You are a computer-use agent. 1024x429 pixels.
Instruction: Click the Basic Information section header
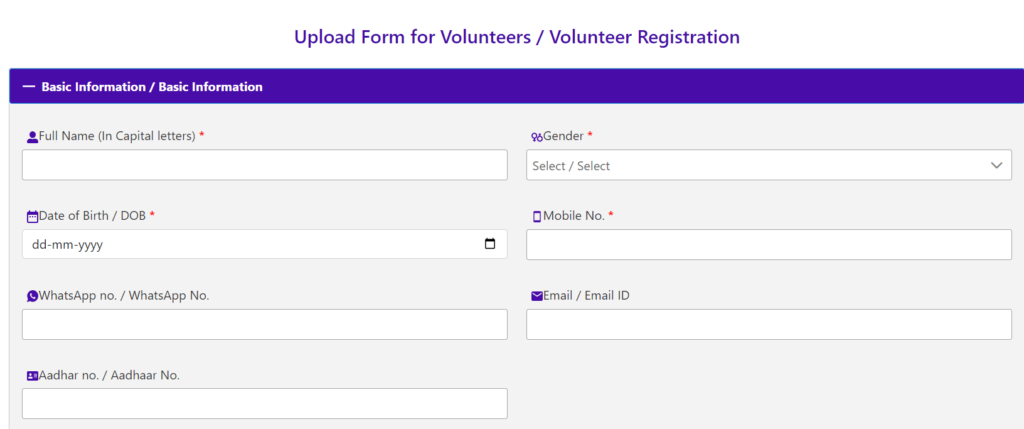click(516, 86)
